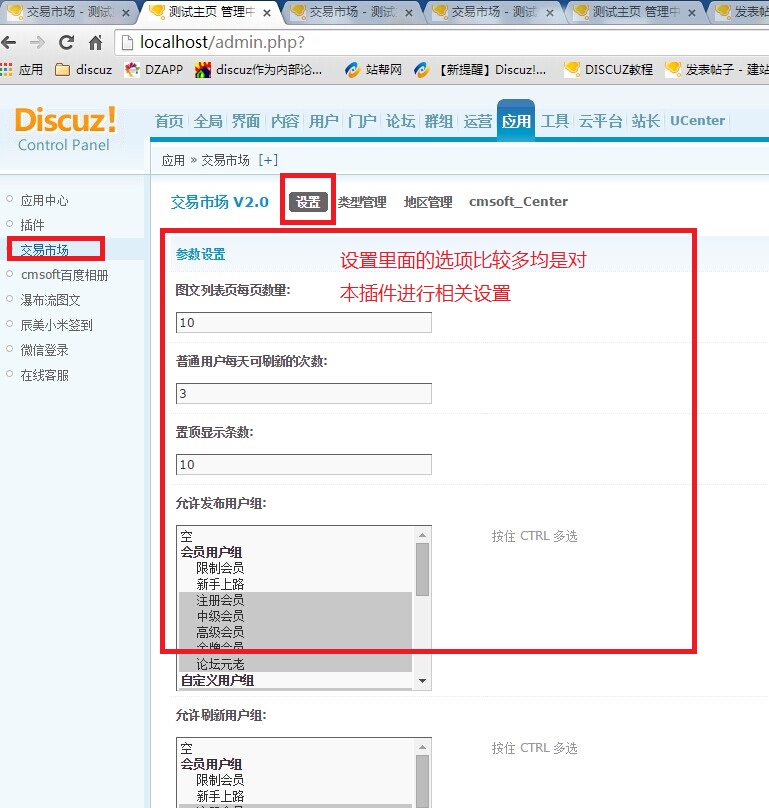The image size is (769, 808).
Task: Select 新手上路 in 允许发布用户组 list
Action: 295,584
